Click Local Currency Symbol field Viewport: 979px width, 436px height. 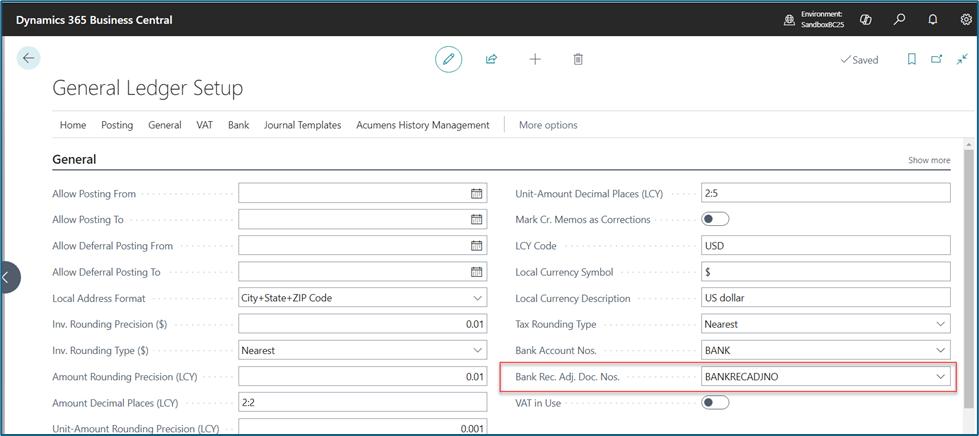[826, 272]
